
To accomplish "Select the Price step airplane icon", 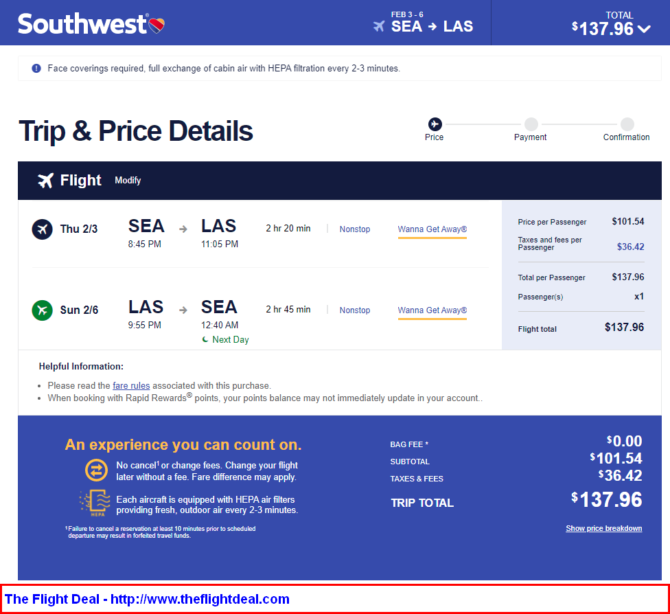I will [x=435, y=124].
